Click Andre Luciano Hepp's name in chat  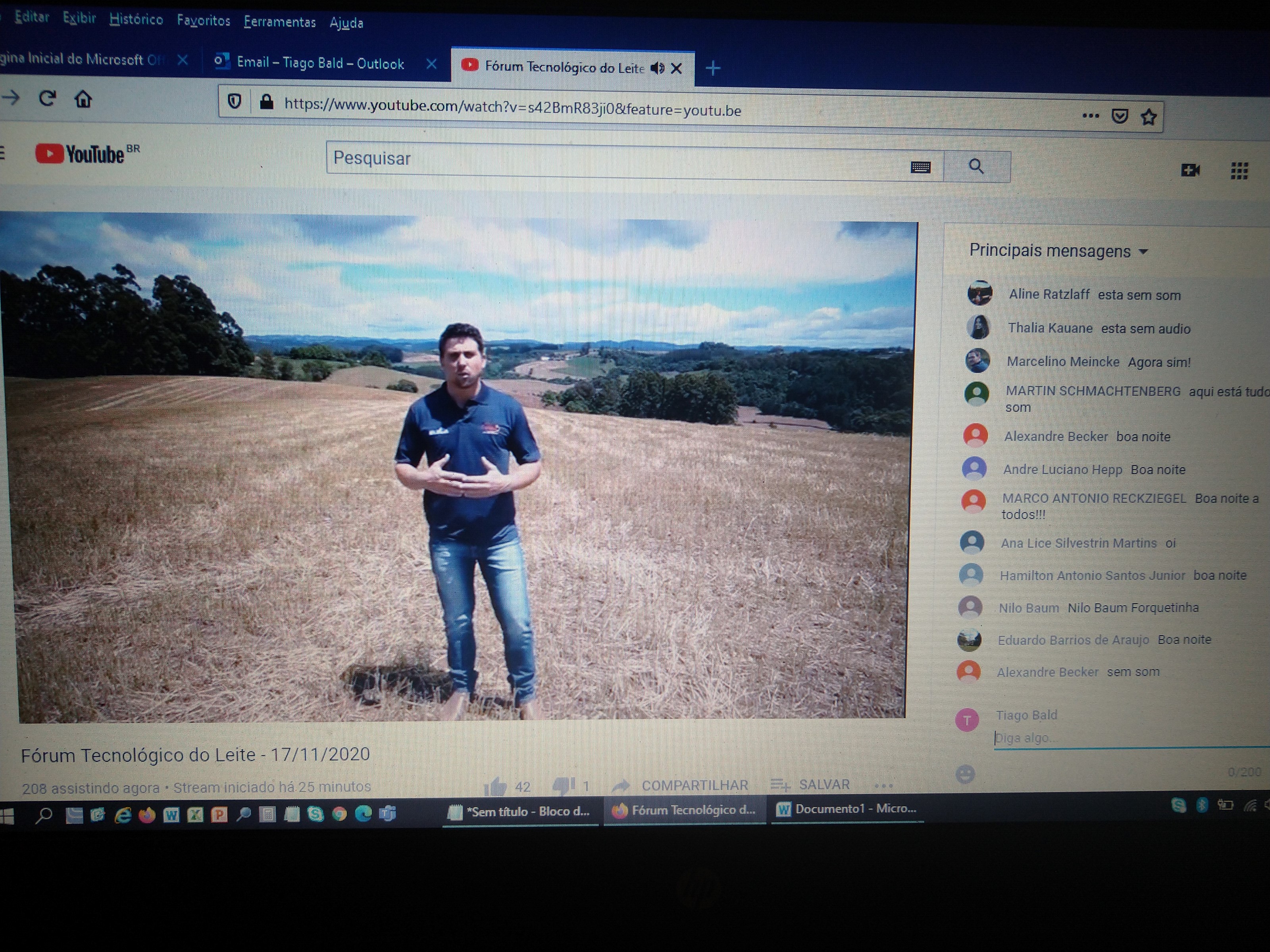(x=1062, y=469)
